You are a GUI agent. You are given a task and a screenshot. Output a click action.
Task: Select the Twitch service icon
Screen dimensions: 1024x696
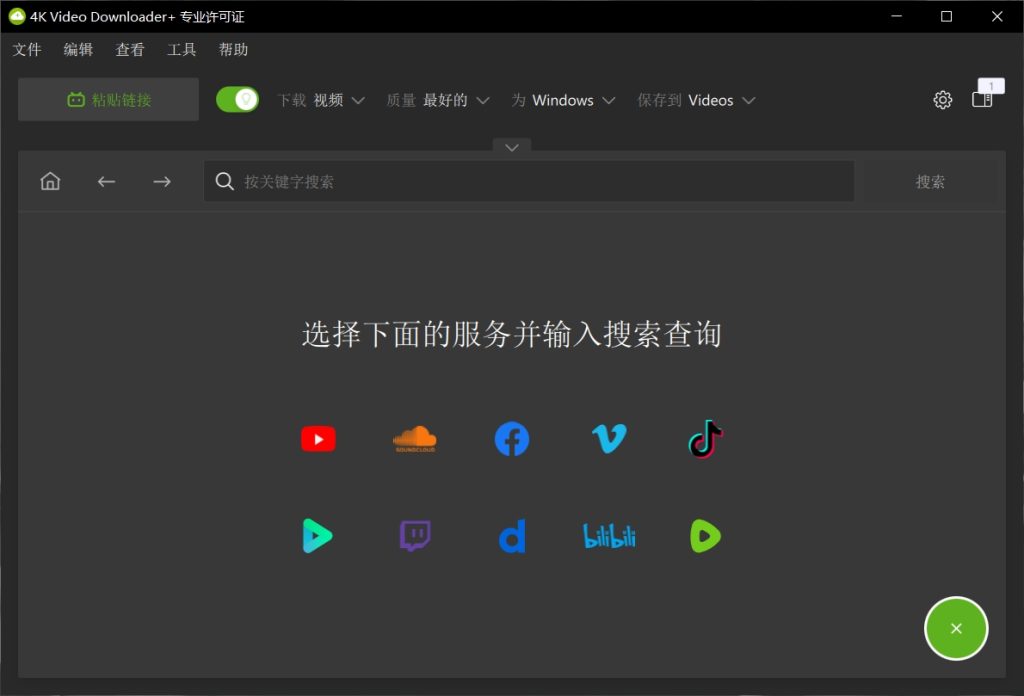click(x=414, y=535)
